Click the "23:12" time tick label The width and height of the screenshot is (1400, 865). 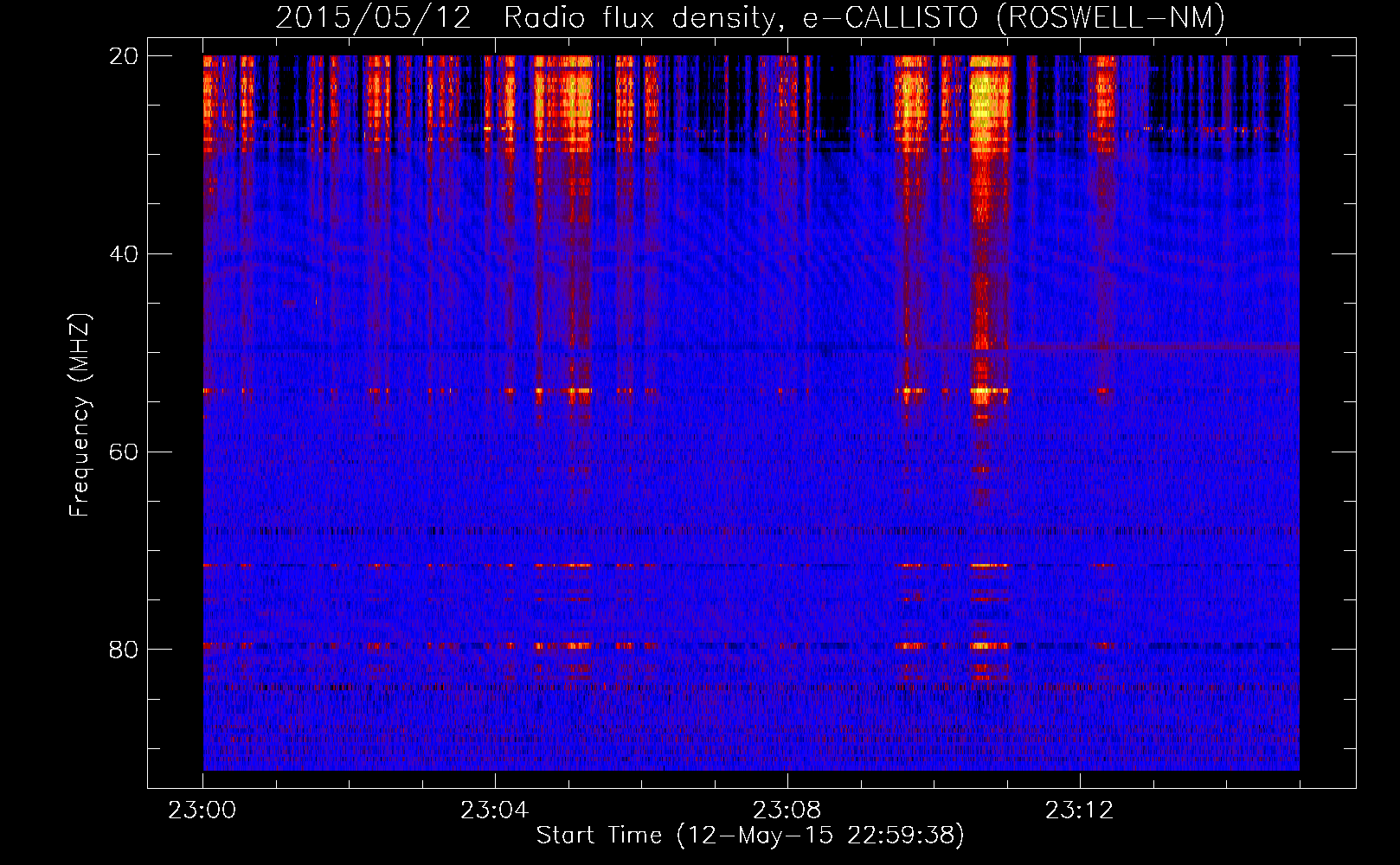1080,811
